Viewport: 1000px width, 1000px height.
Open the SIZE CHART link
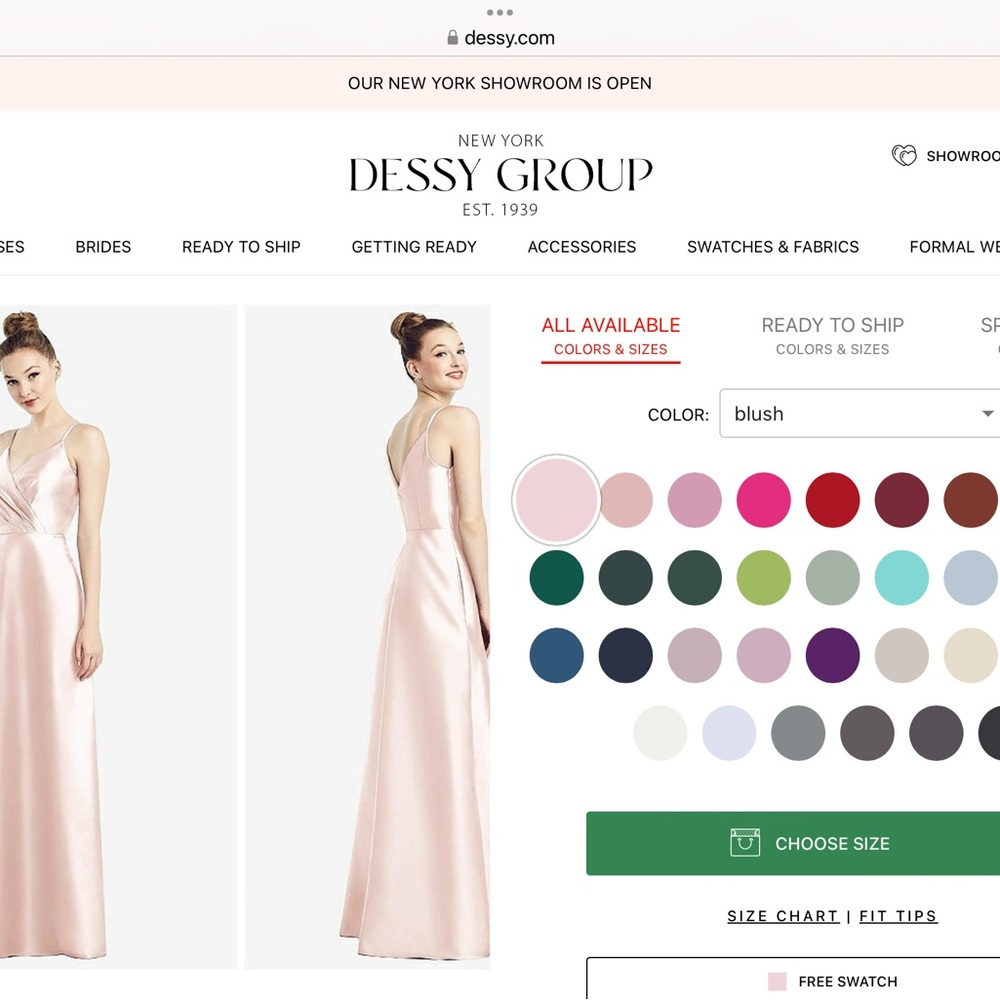(783, 916)
